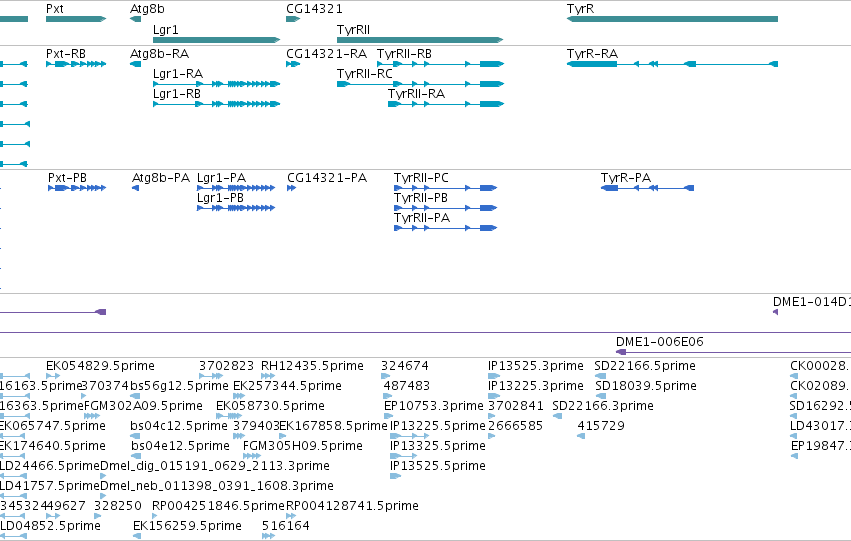Image resolution: width=851 pixels, height=541 pixels.
Task: Click the Atg8b-RA transcript label
Action: 160,54
